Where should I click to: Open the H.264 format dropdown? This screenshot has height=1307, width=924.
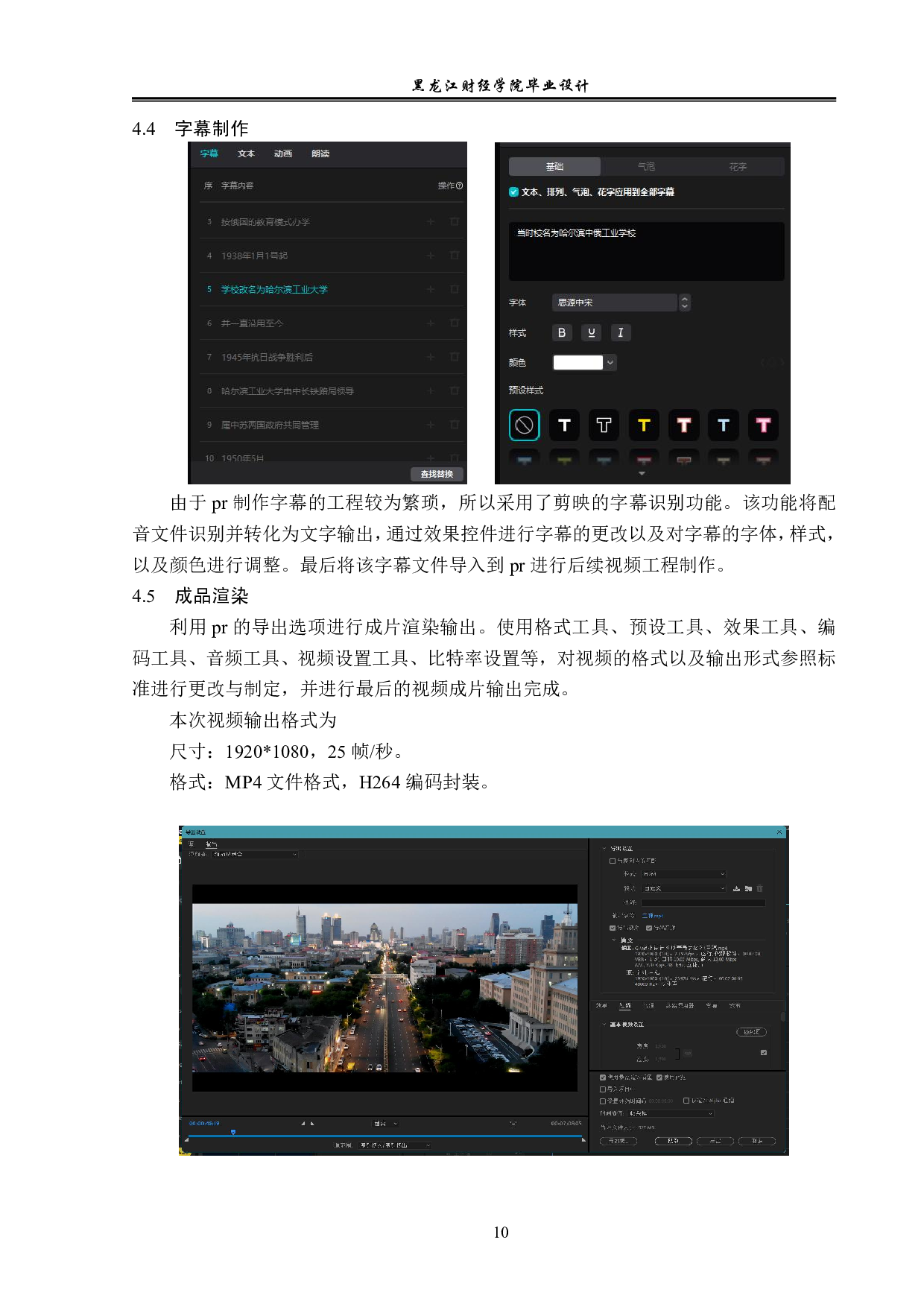pos(683,874)
